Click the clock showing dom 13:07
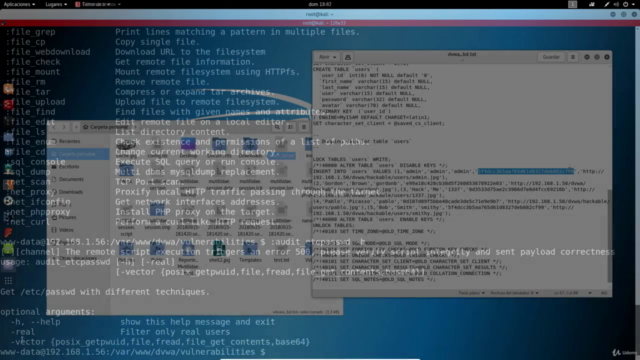640x360 pixels. [320, 4]
